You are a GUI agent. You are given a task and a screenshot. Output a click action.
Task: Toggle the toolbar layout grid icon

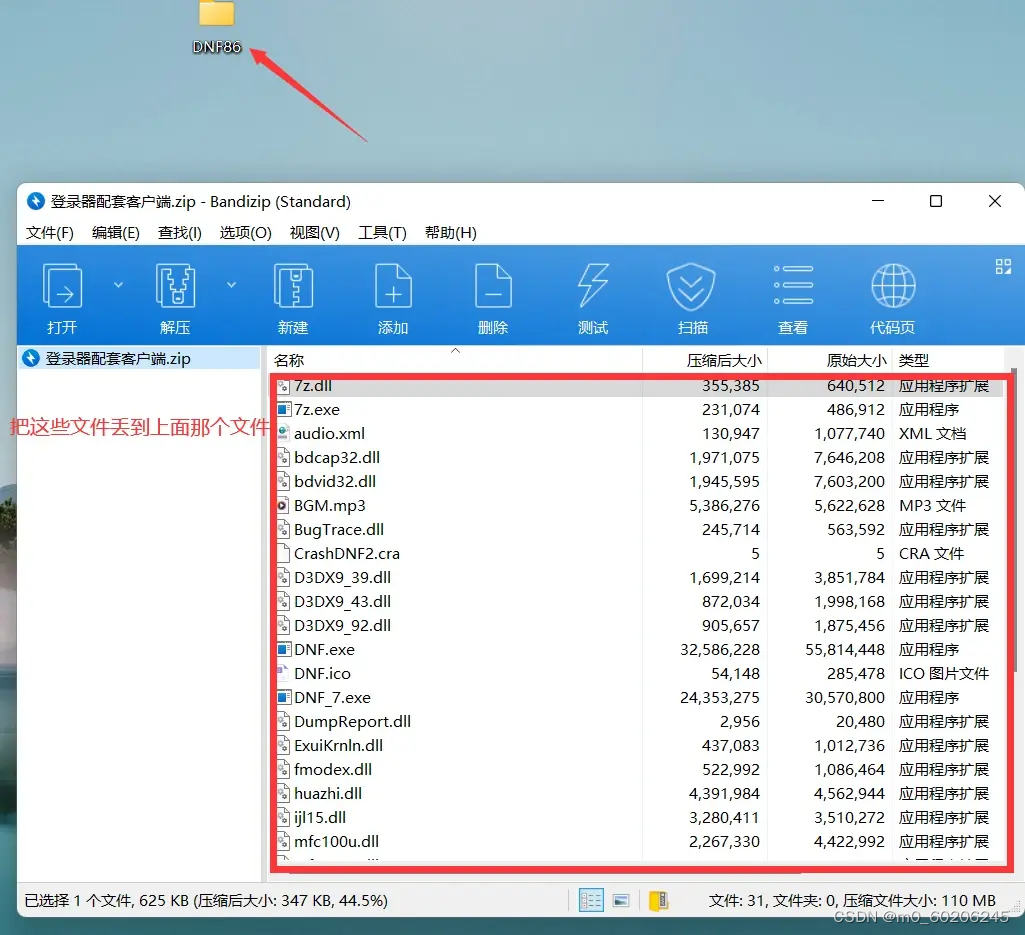1002,267
